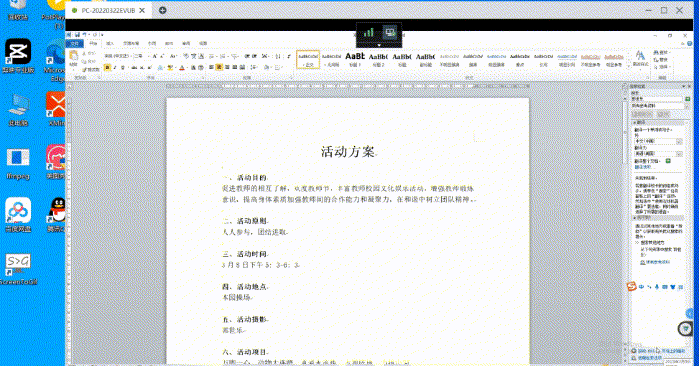Click the ScreenToGif desktop shortcut
This screenshot has height=366, width=699.
tap(18, 269)
